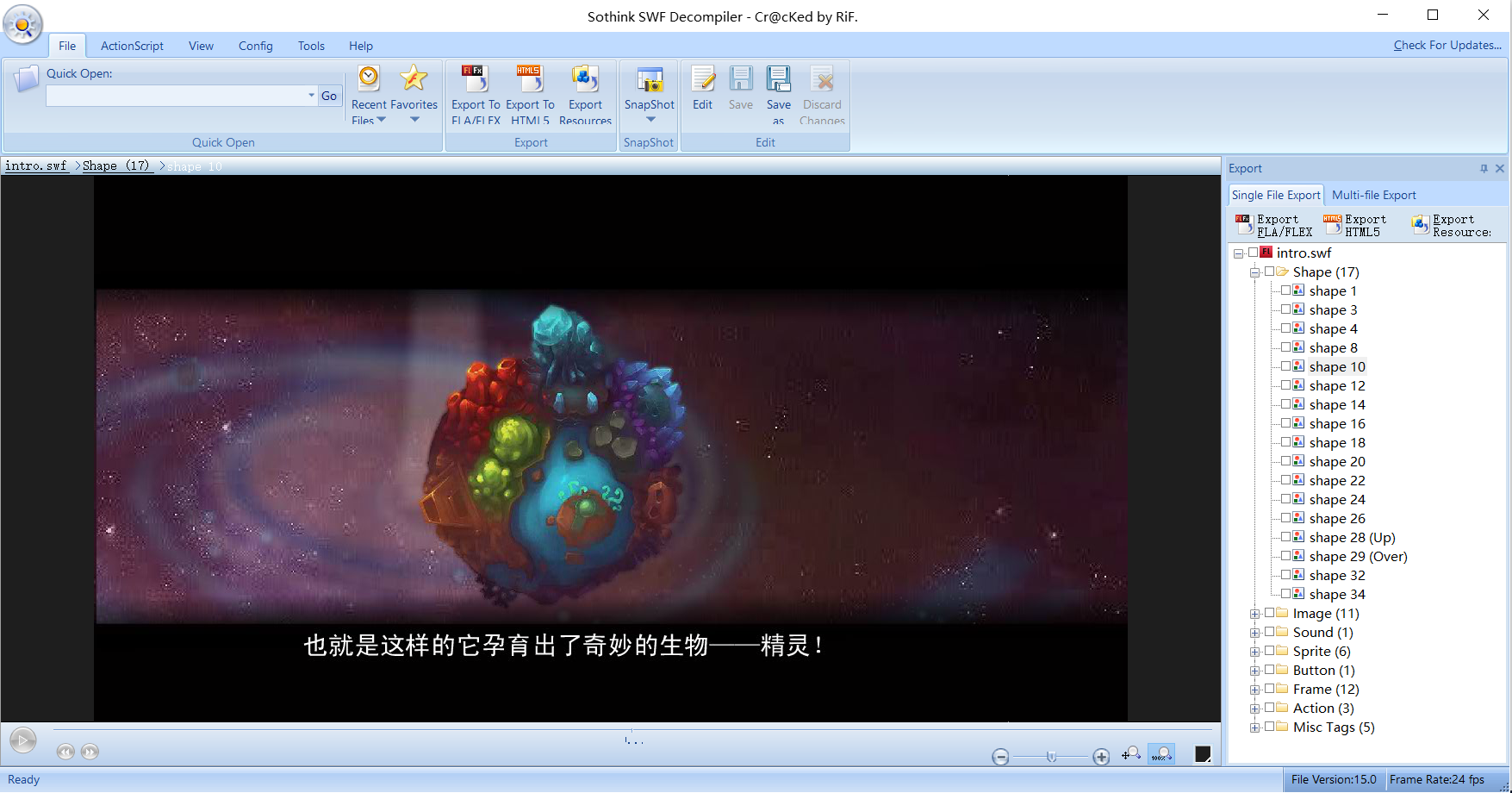The width and height of the screenshot is (1512, 793).
Task: Zoom out with the minus button
Action: pos(1000,757)
